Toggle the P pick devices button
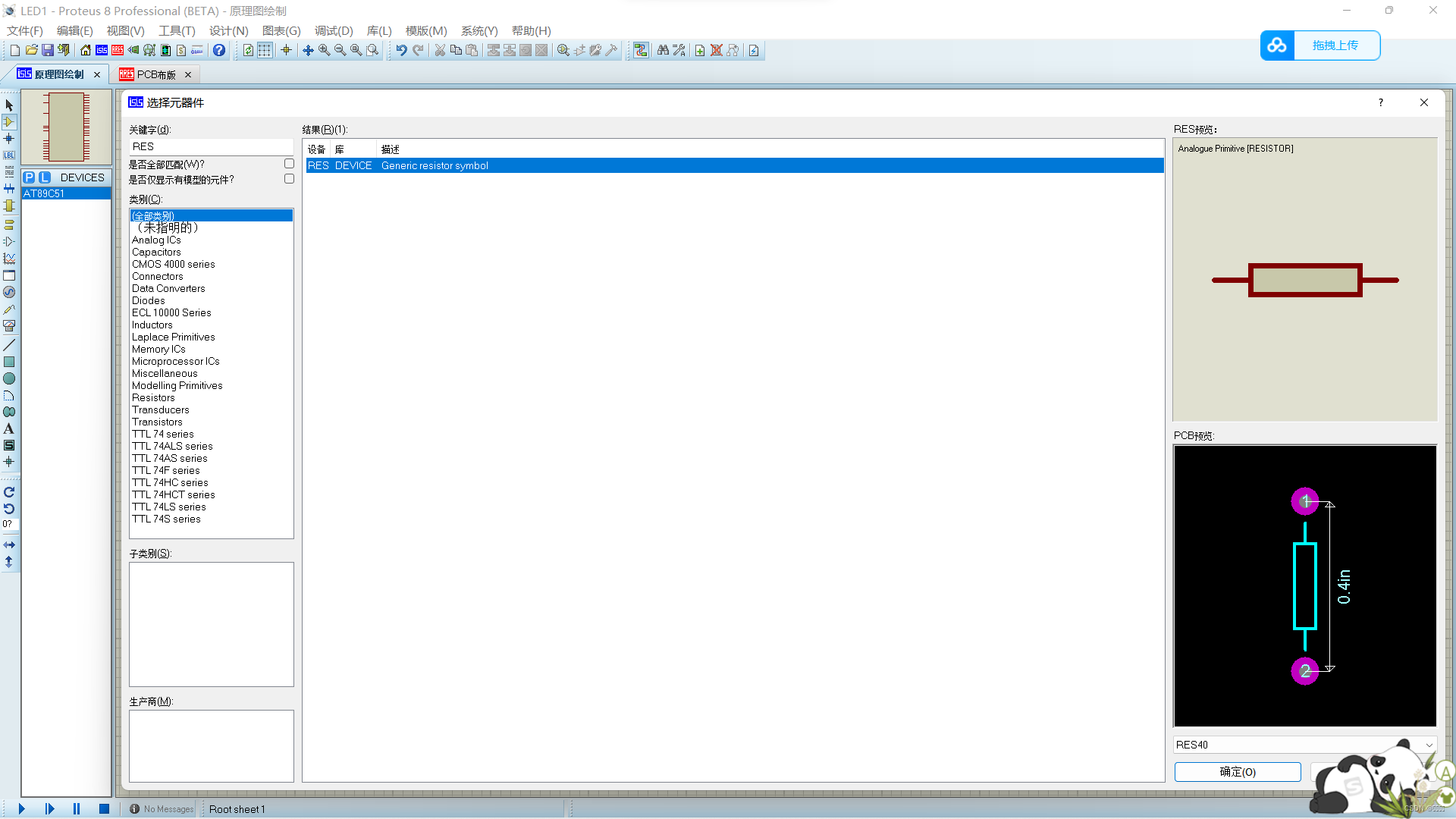1456x819 pixels. tap(29, 177)
